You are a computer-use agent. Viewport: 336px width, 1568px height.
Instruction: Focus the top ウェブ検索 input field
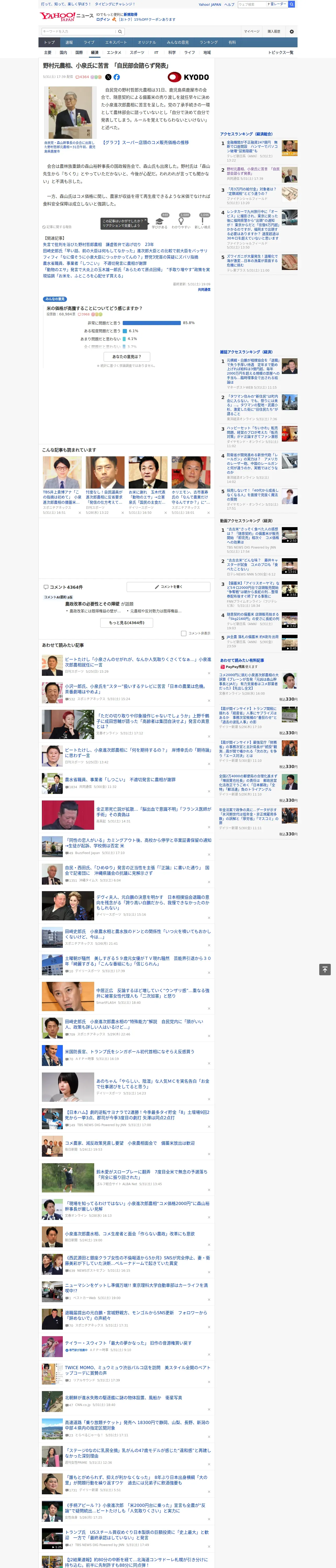(x=252, y=4)
